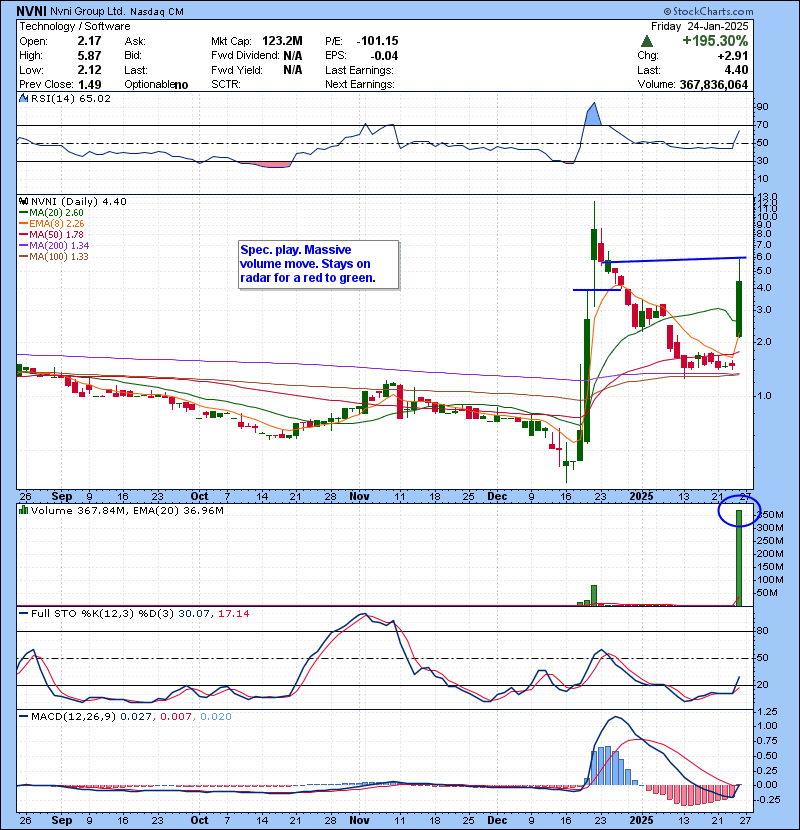Click the 300M label on volume axis
Image resolution: width=800 pixels, height=830 pixels.
770,528
